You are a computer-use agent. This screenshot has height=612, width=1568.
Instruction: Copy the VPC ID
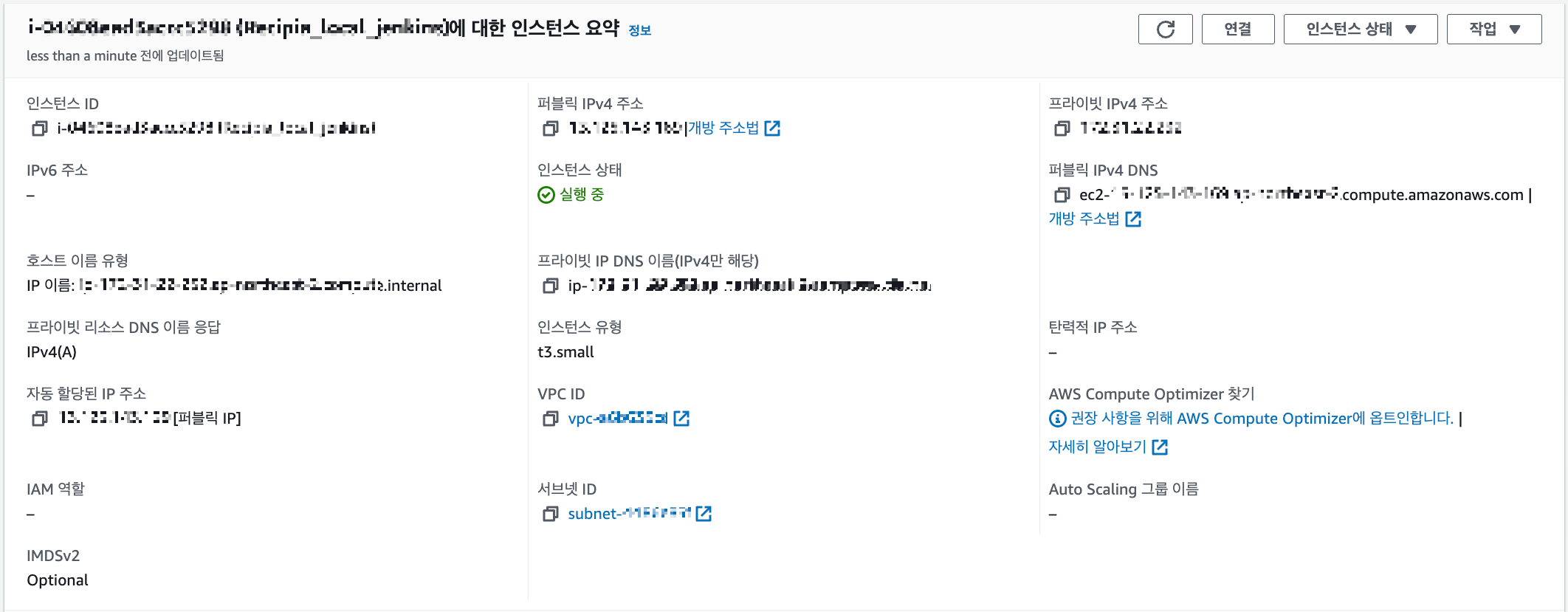coord(549,419)
